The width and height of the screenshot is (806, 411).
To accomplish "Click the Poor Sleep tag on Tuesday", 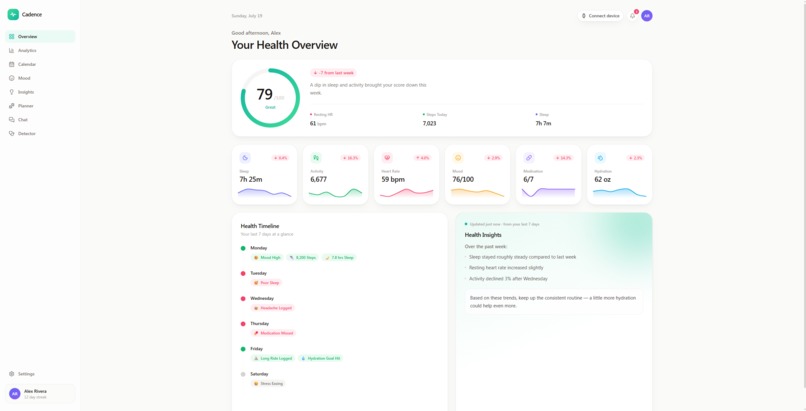I will pos(266,283).
